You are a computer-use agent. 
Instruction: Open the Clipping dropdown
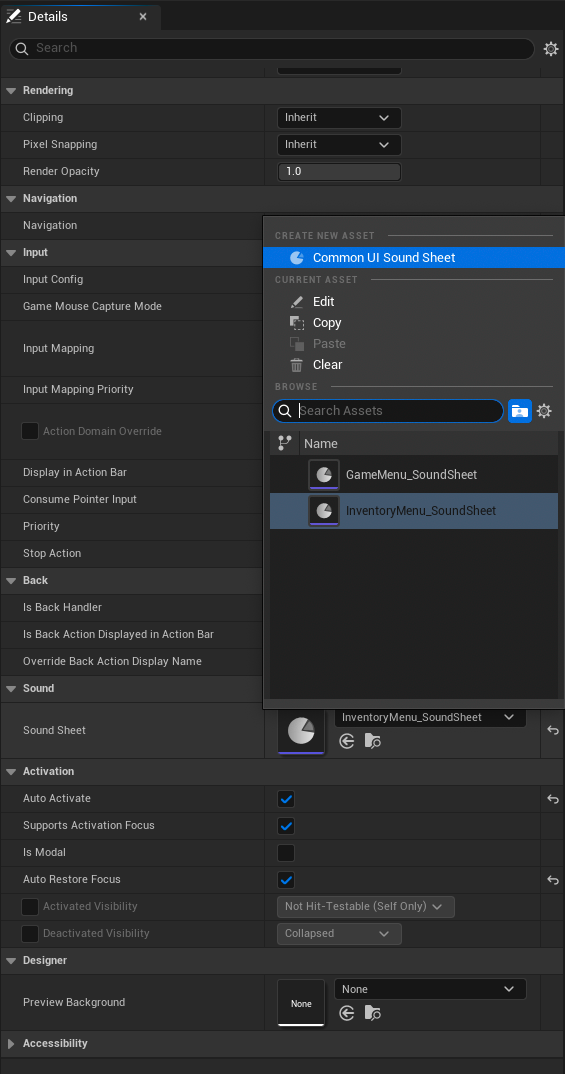[339, 117]
